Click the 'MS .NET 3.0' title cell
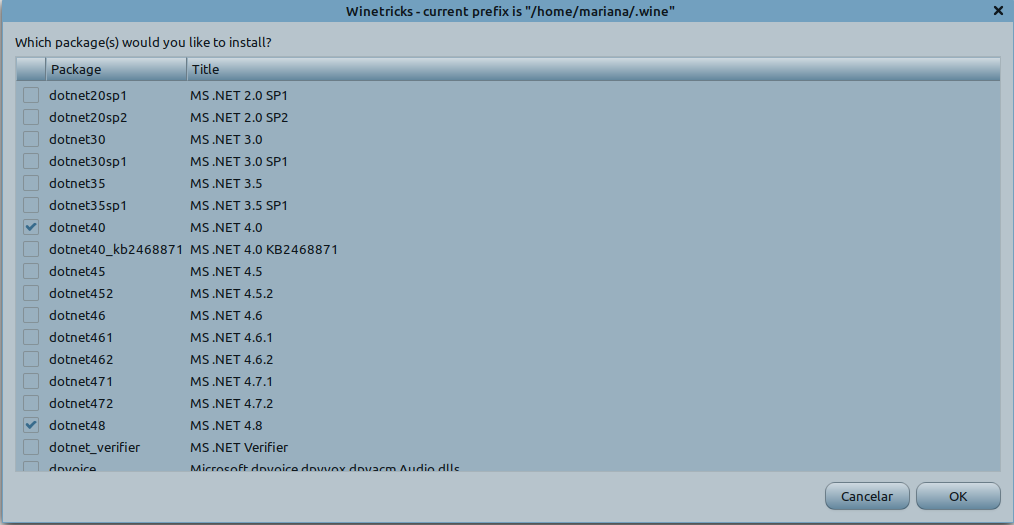Viewport: 1014px width, 525px height. coord(226,140)
